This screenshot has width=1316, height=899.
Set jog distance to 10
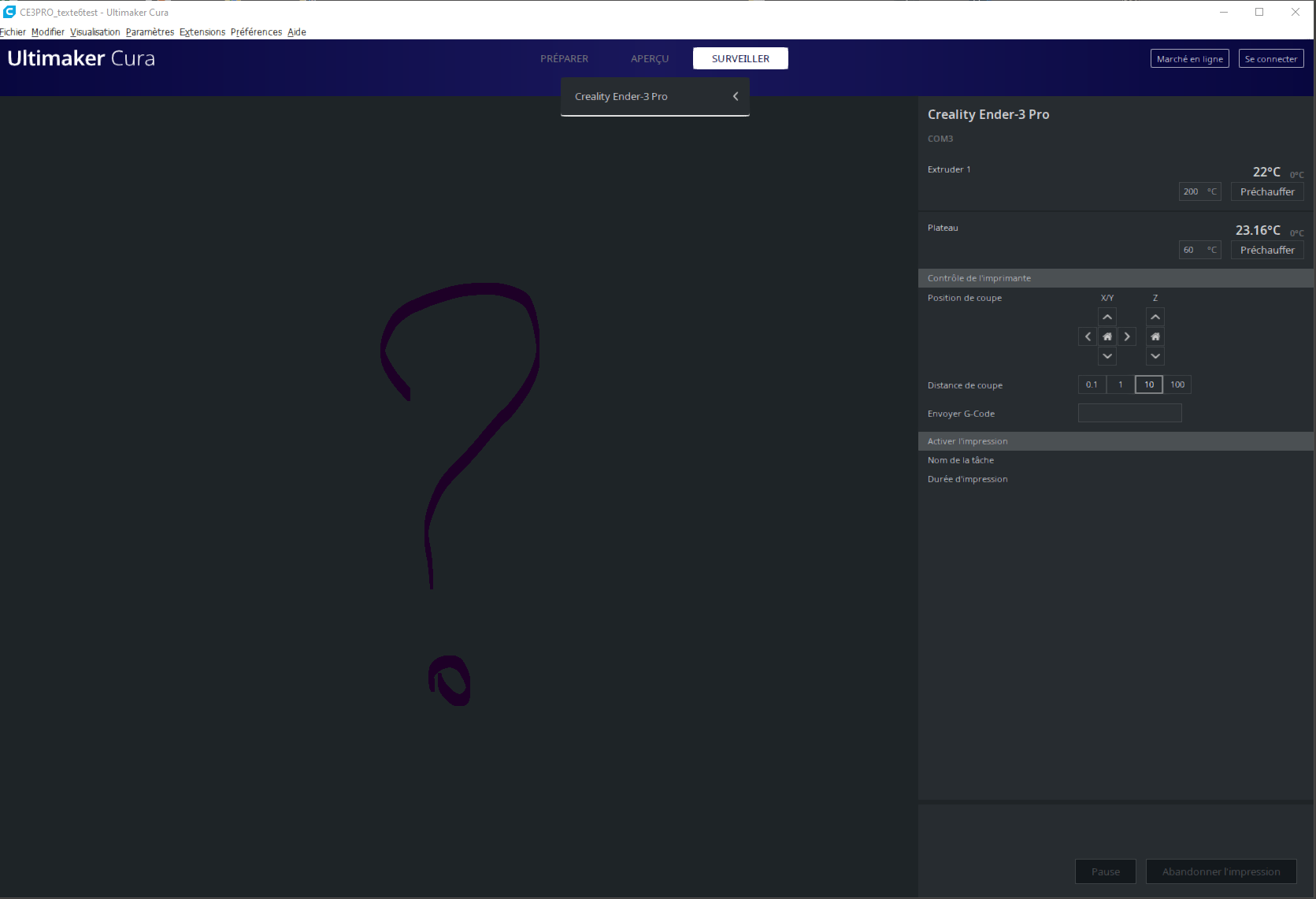pos(1149,384)
